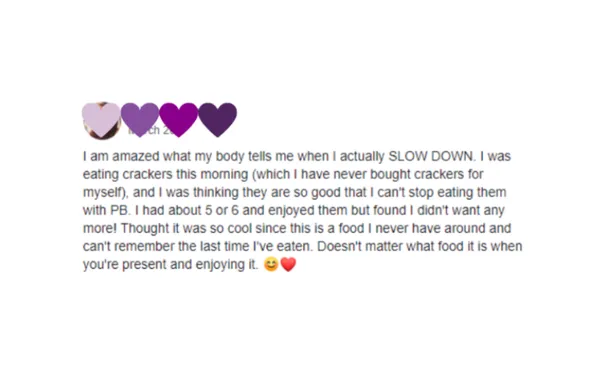The width and height of the screenshot is (600, 375).
Task: Select the darkest purple heart
Action: tap(218, 119)
